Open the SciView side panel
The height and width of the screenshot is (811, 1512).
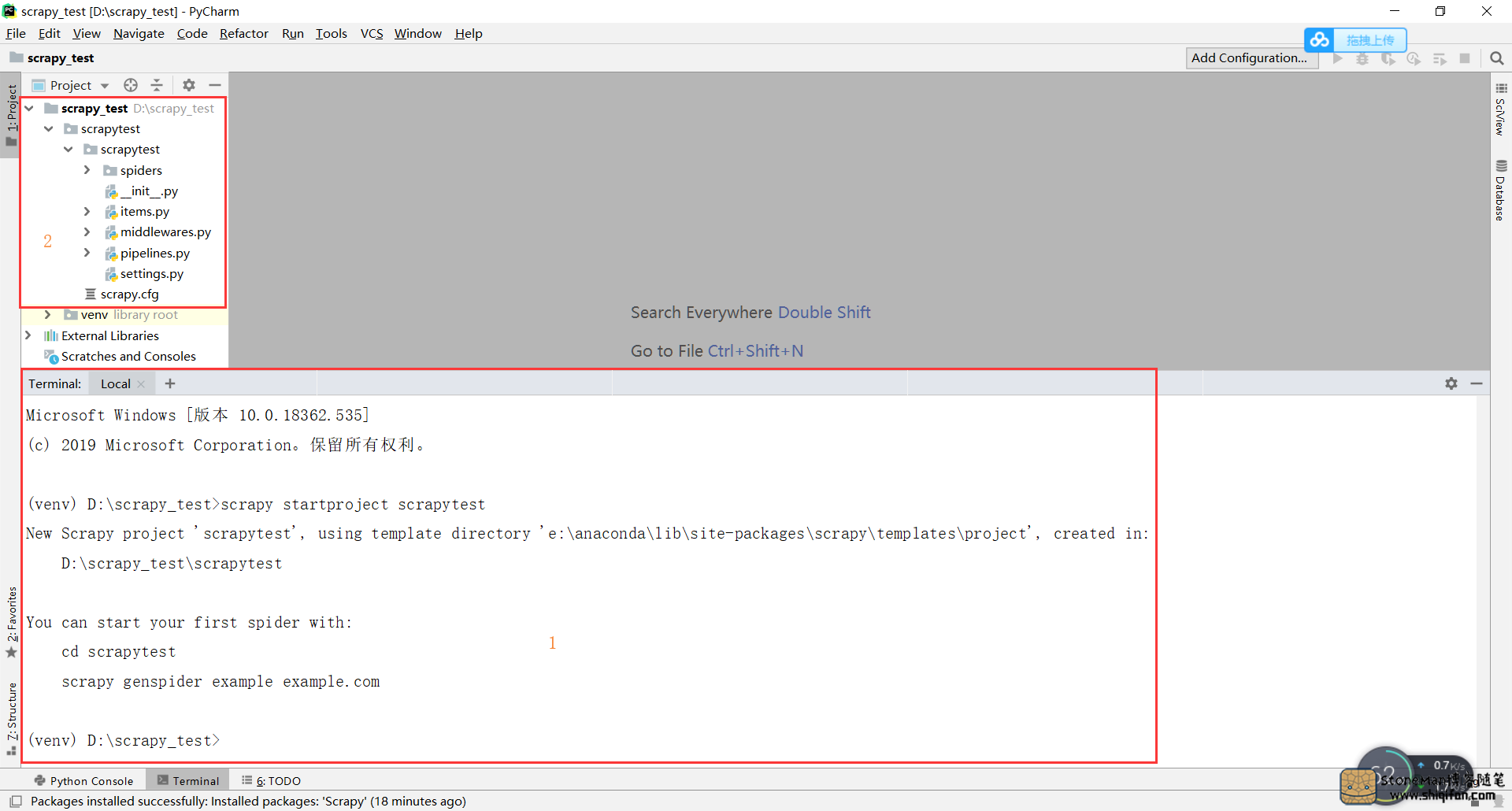[1500, 110]
